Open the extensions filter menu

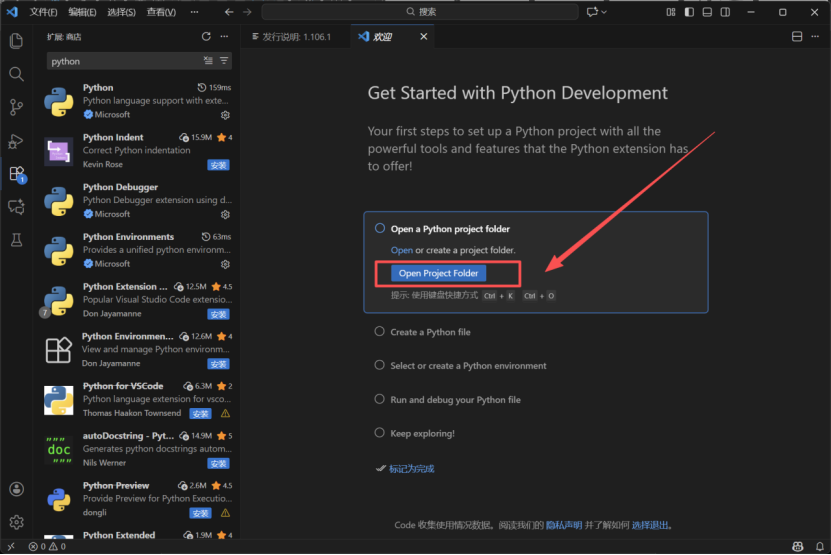[224, 61]
